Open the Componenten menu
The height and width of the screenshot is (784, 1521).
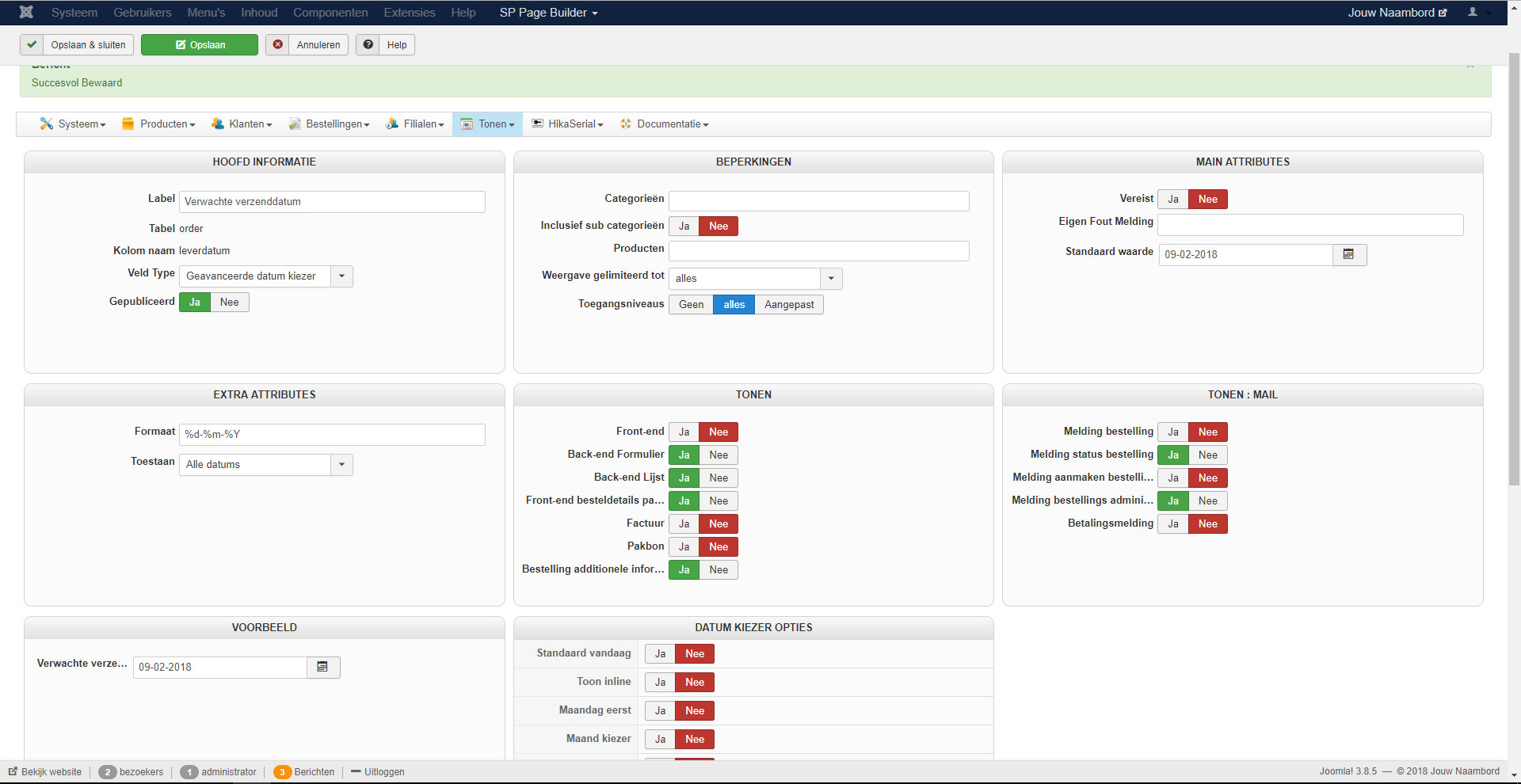pyautogui.click(x=330, y=13)
